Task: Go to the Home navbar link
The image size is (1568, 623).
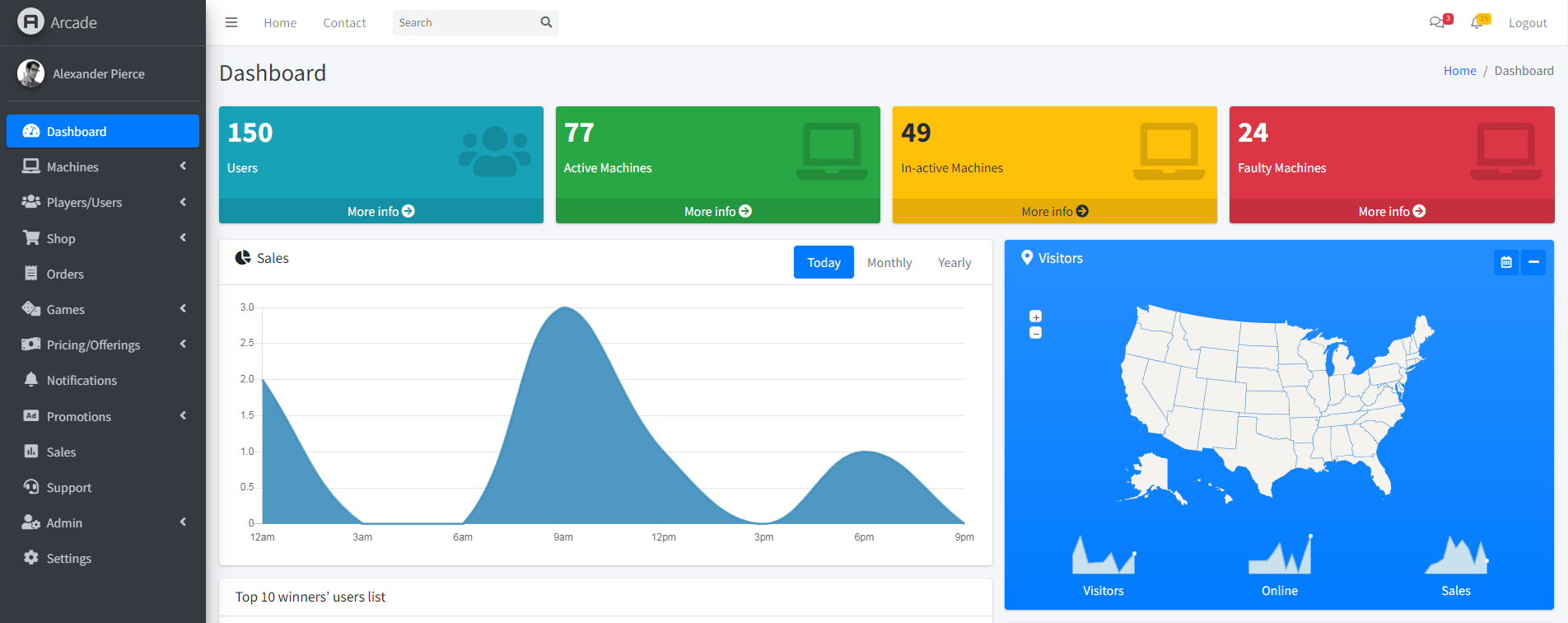Action: [280, 23]
